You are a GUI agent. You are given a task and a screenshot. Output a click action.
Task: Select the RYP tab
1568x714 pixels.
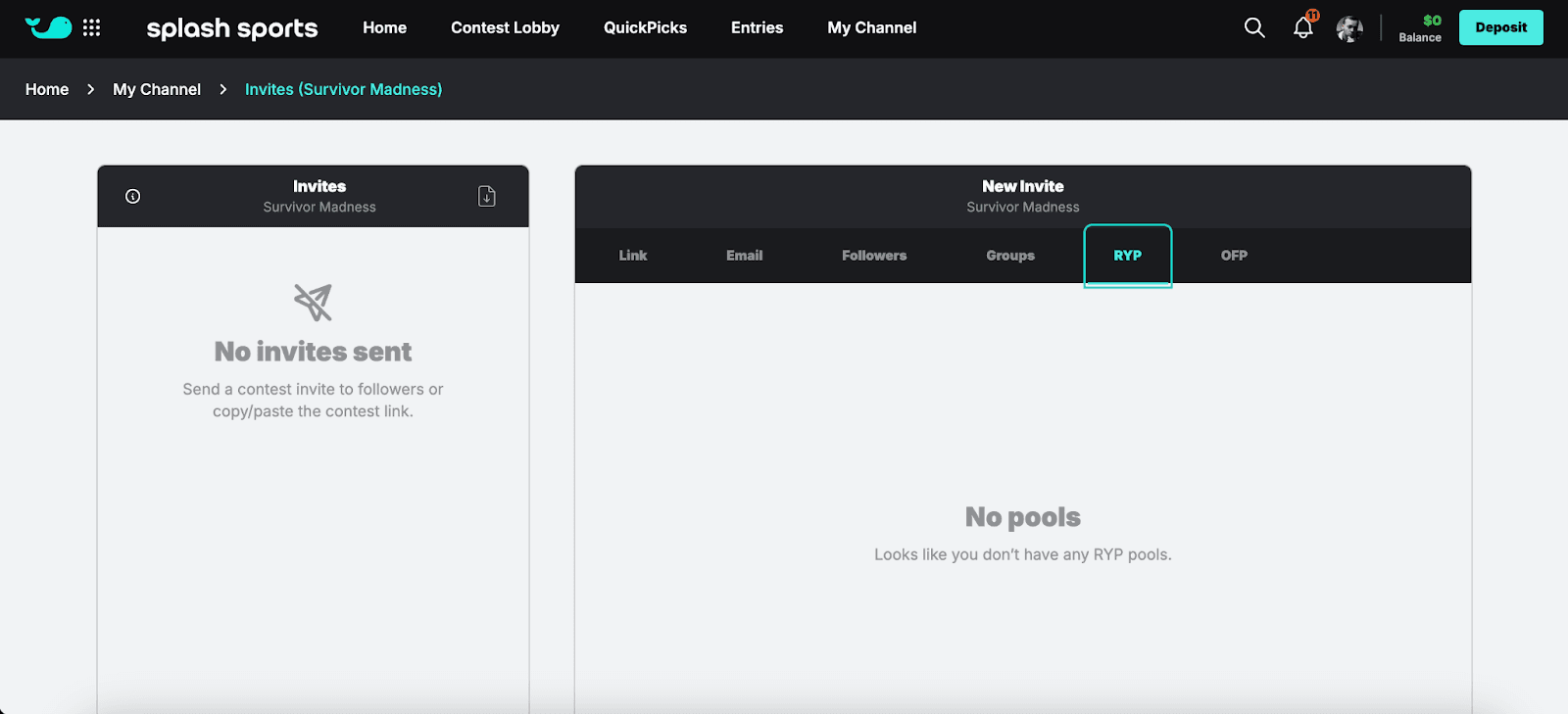(1128, 256)
